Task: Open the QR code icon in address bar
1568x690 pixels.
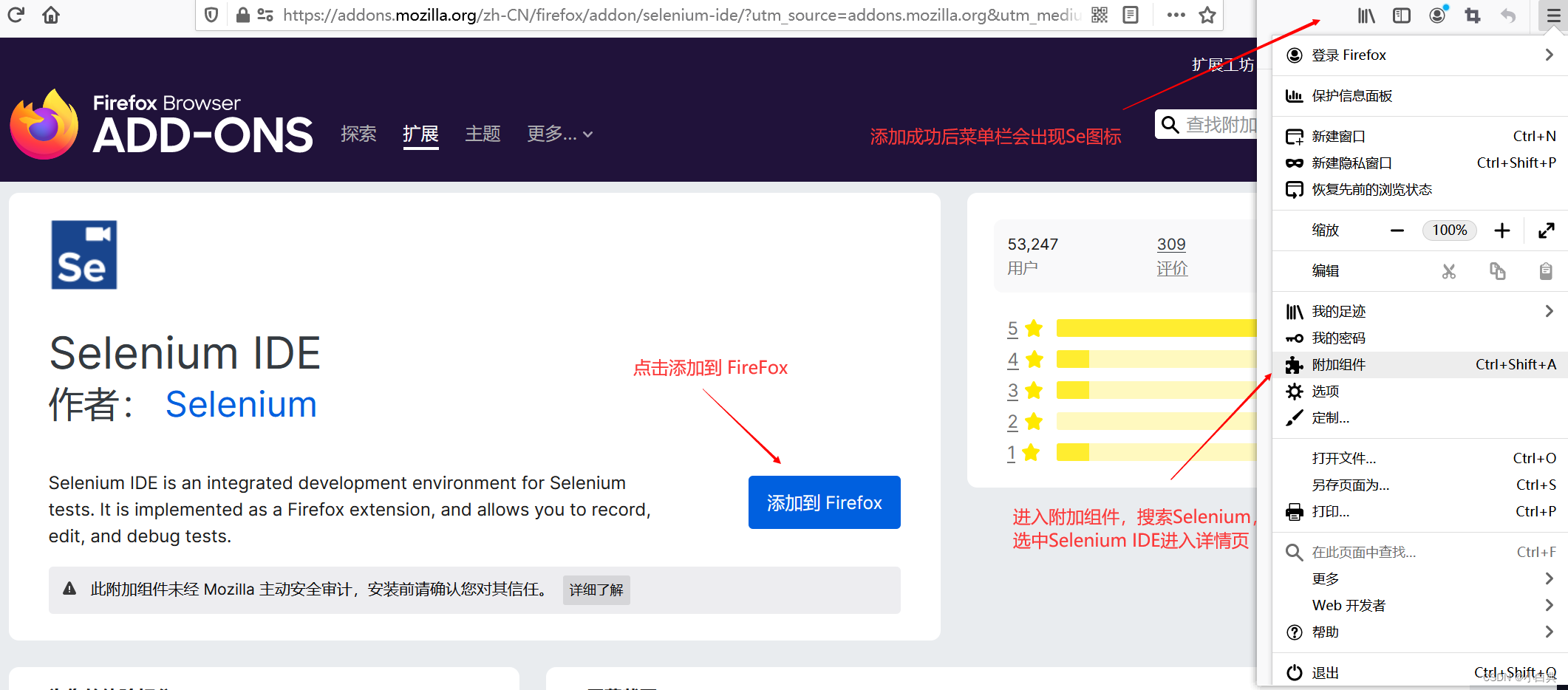Action: [1100, 15]
